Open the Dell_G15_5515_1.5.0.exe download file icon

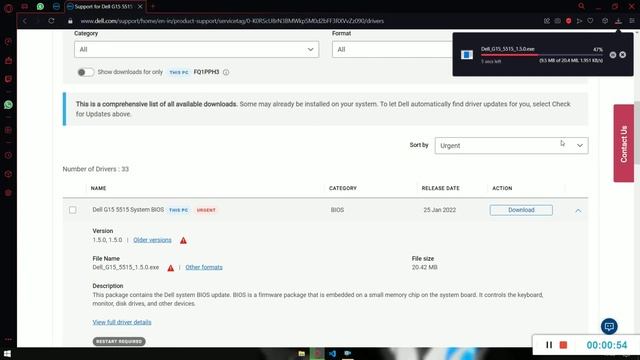[467, 55]
